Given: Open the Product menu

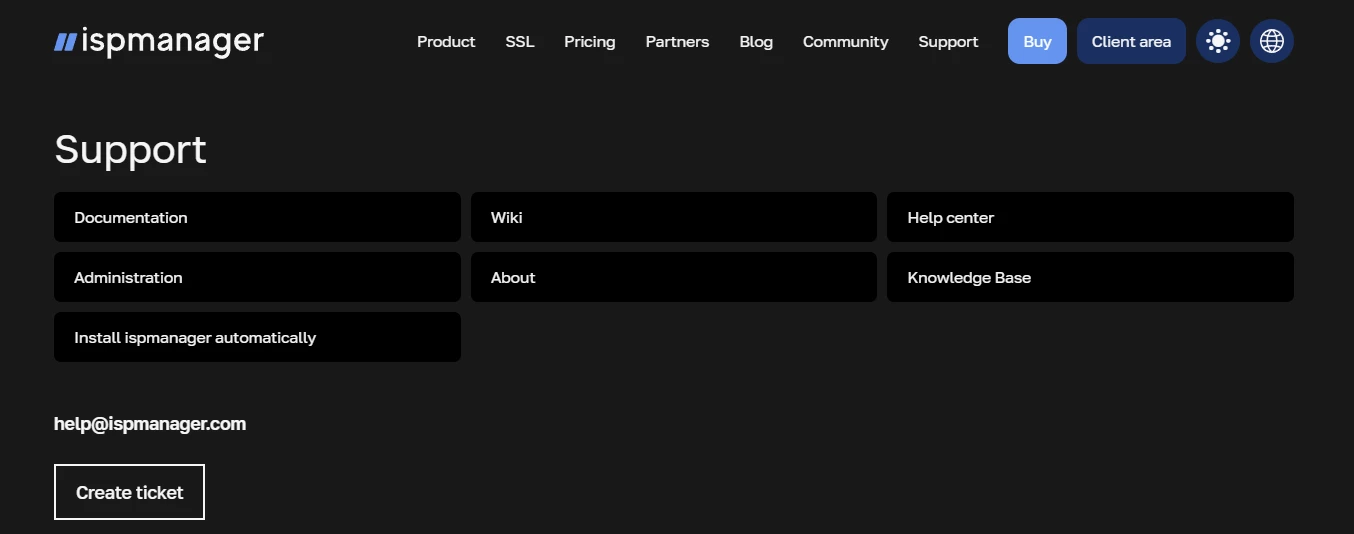Looking at the screenshot, I should click(x=446, y=42).
